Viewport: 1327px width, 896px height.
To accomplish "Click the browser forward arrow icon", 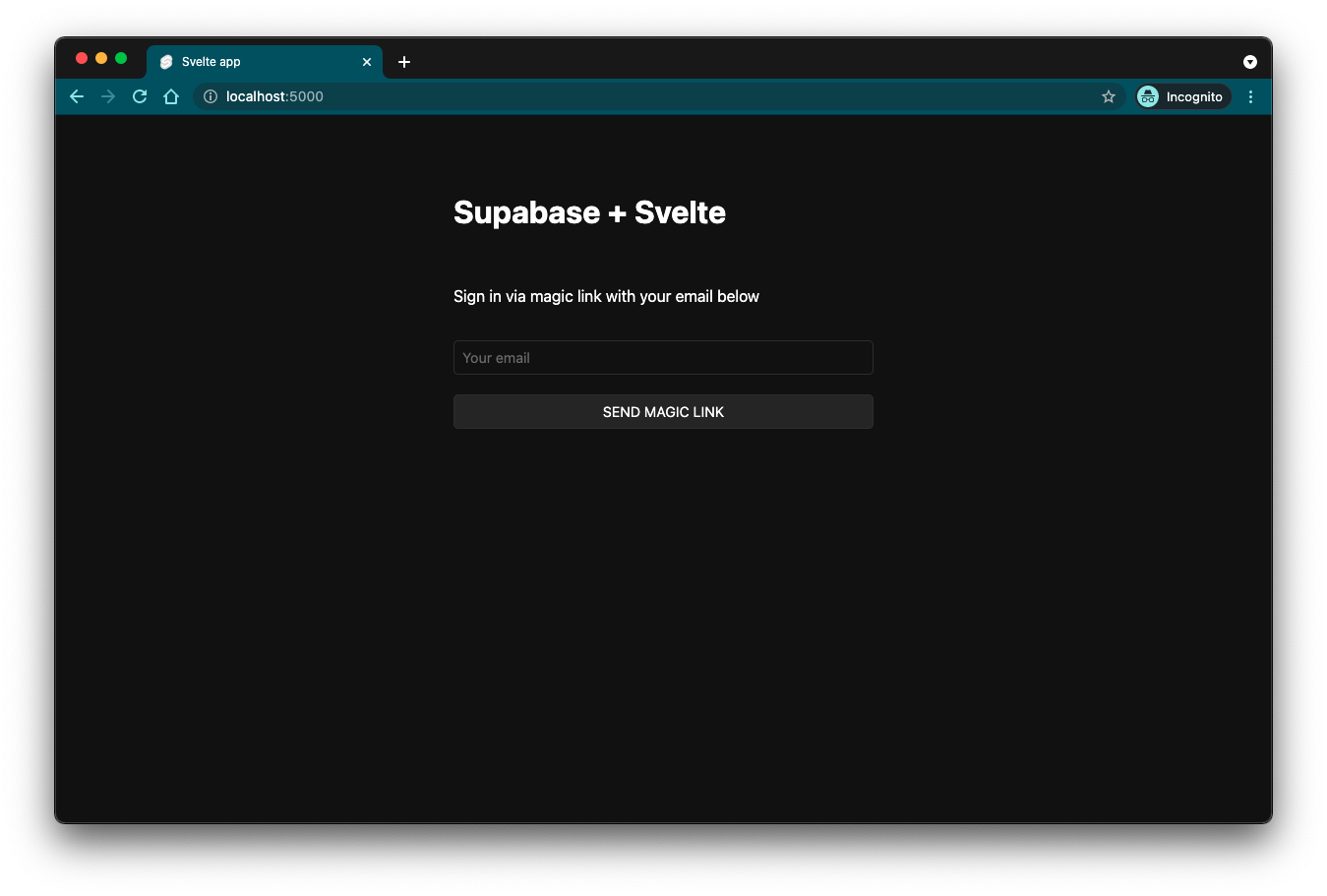I will point(108,96).
